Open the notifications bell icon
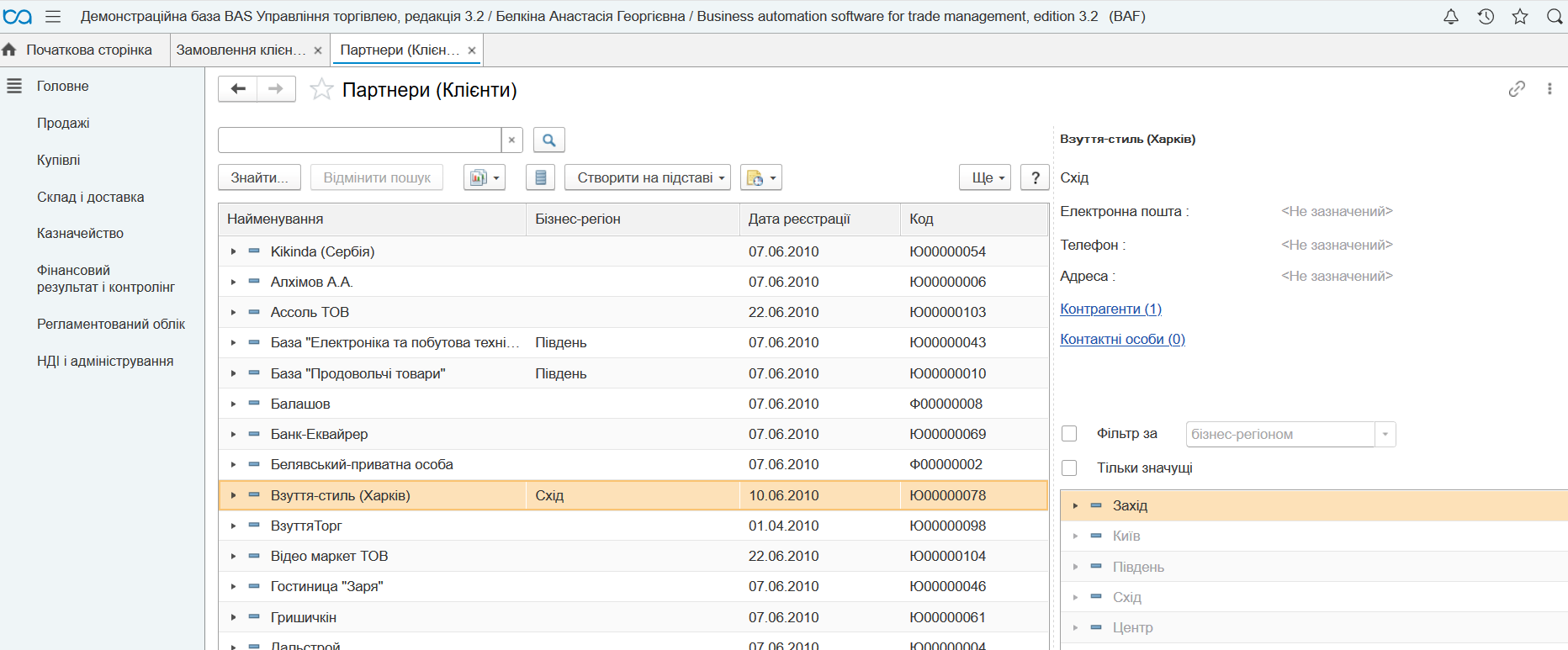The height and width of the screenshot is (650, 1568). point(1451,17)
